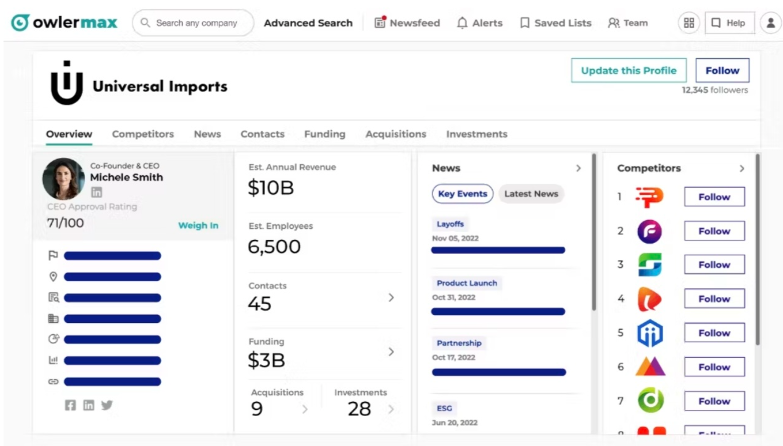Switch to the Funding tab
The width and height of the screenshot is (783, 446).
(325, 134)
